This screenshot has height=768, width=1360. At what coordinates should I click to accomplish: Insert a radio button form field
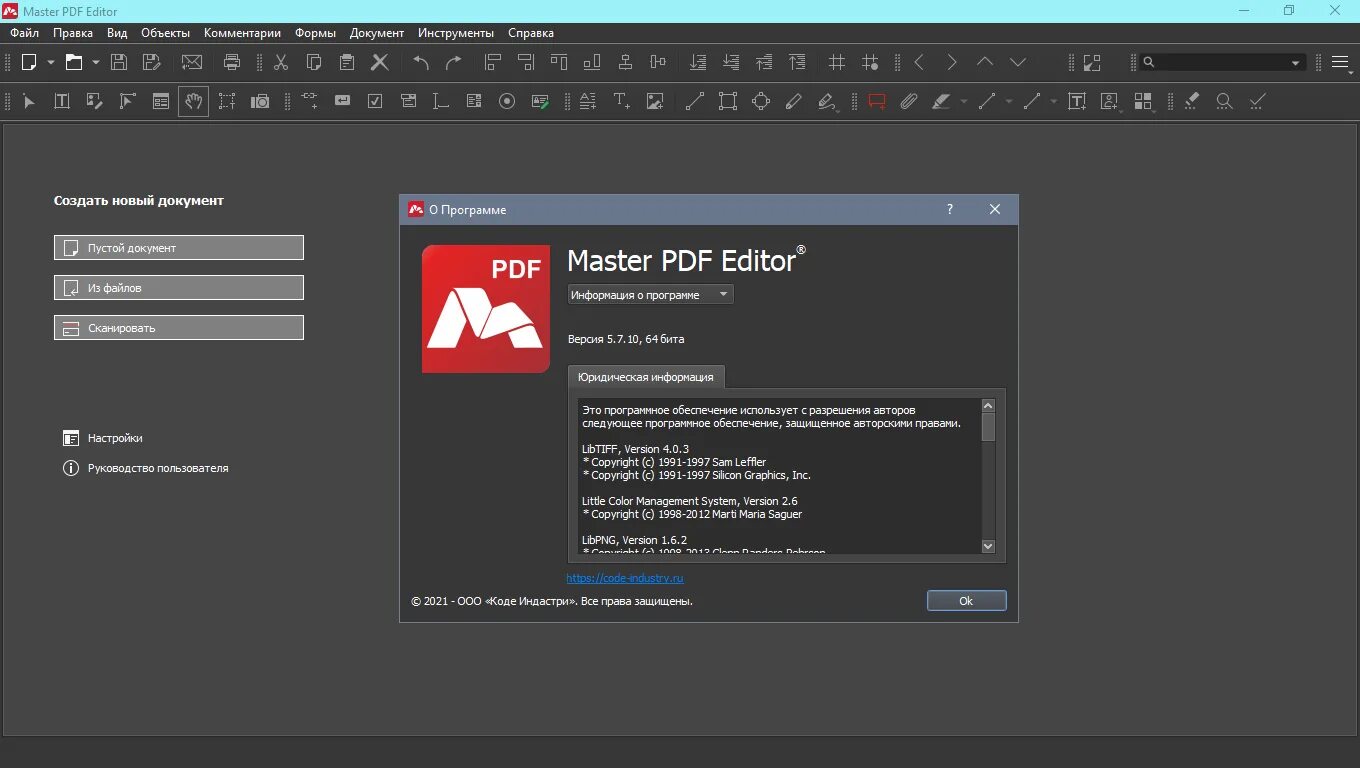point(507,101)
